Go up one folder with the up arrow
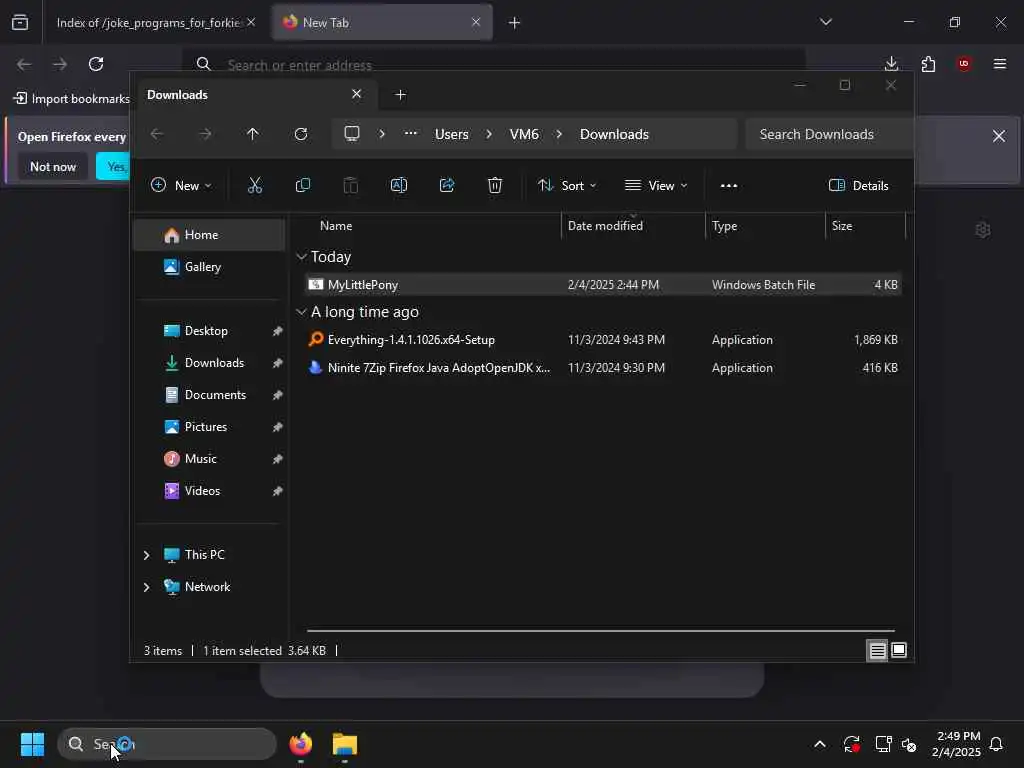 pyautogui.click(x=253, y=134)
